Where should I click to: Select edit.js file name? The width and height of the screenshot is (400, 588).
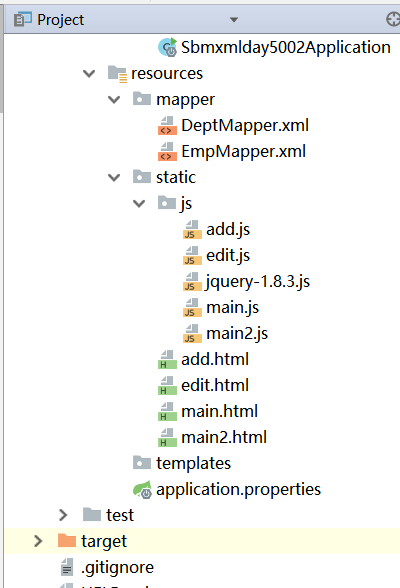[x=228, y=256]
